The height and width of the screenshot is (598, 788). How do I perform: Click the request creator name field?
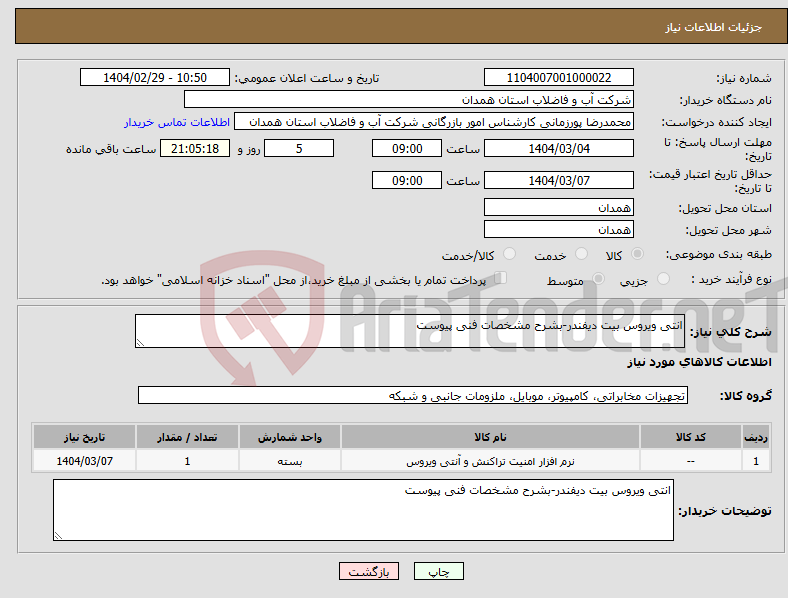pyautogui.click(x=434, y=122)
